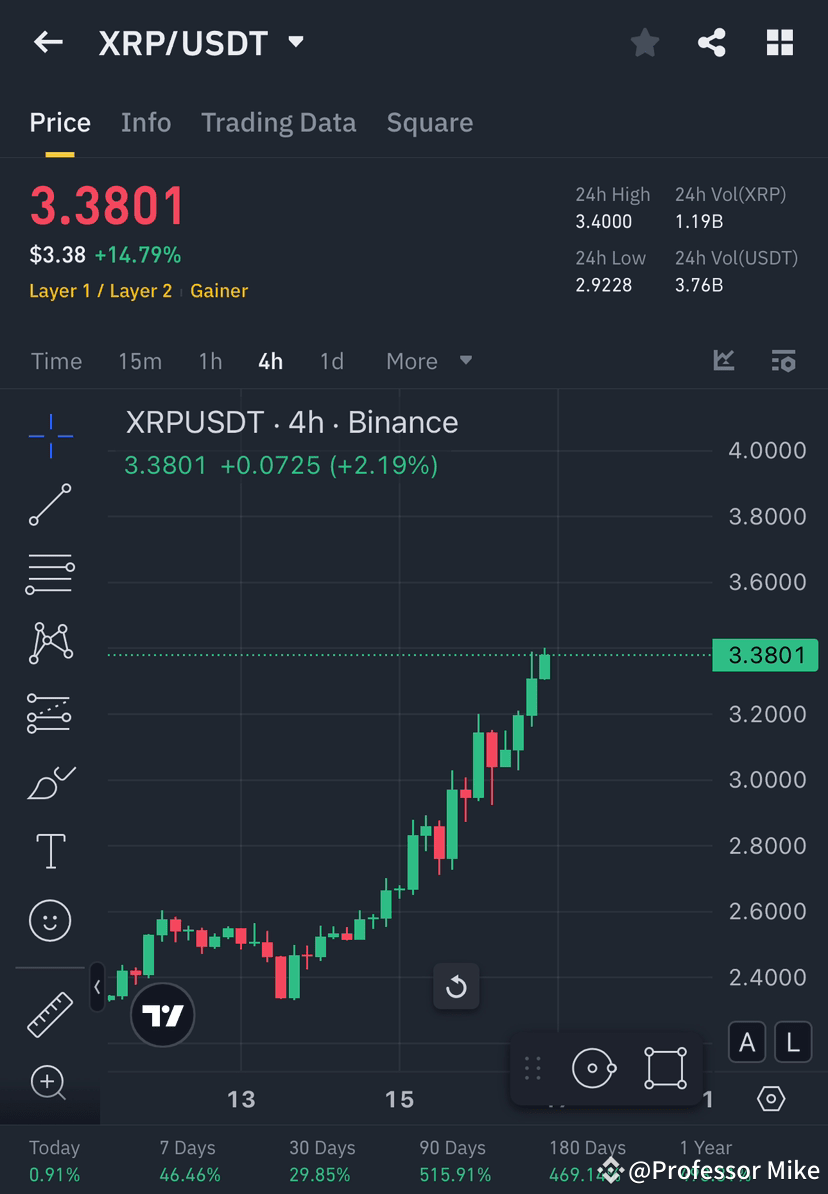The image size is (828, 1194).
Task: Select the zoom-in magnifier tool
Action: point(50,1083)
